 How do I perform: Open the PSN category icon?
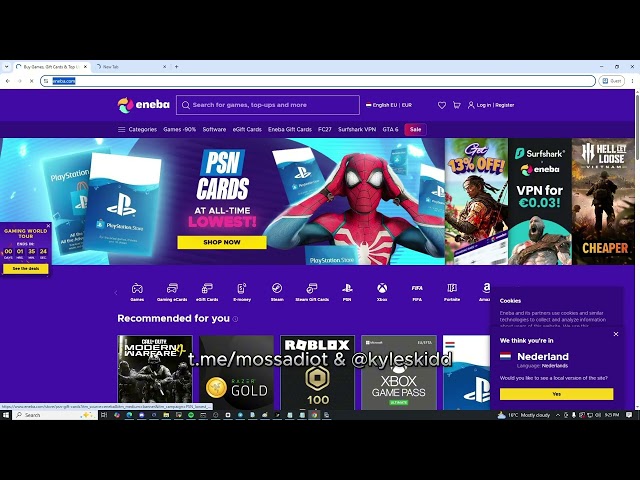[x=347, y=292]
